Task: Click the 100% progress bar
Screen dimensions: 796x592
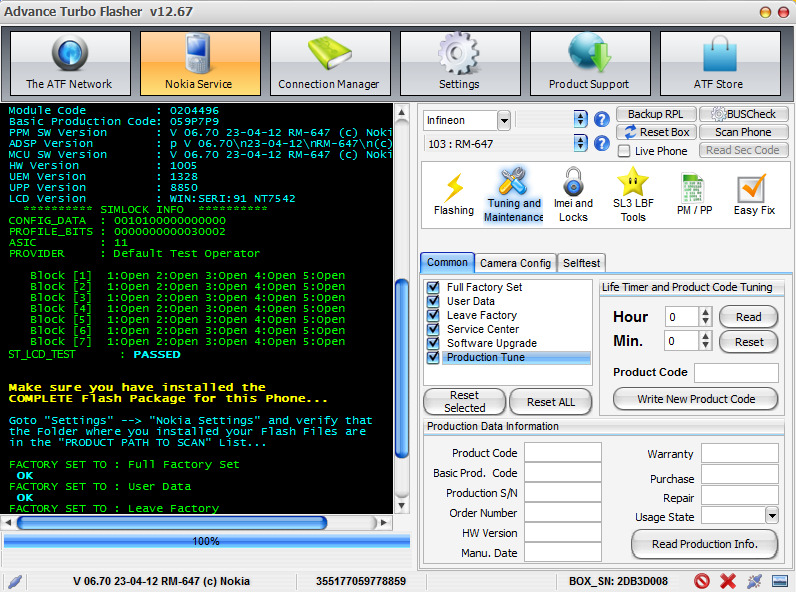Action: click(x=207, y=541)
